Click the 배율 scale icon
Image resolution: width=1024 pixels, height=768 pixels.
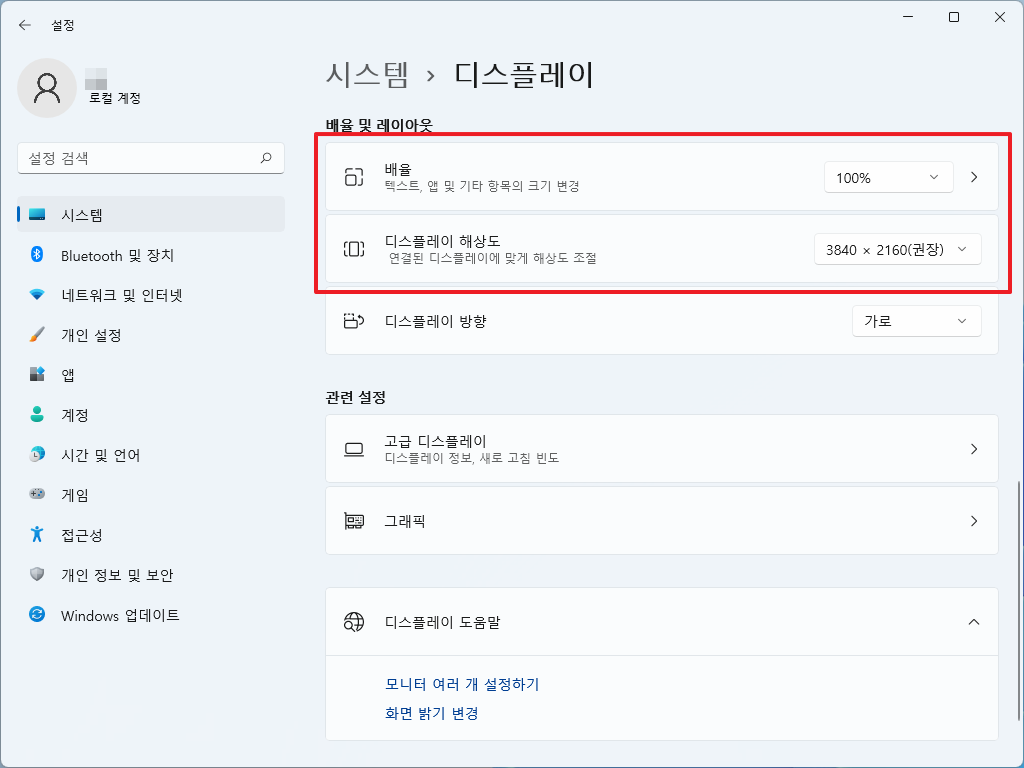coord(354,177)
